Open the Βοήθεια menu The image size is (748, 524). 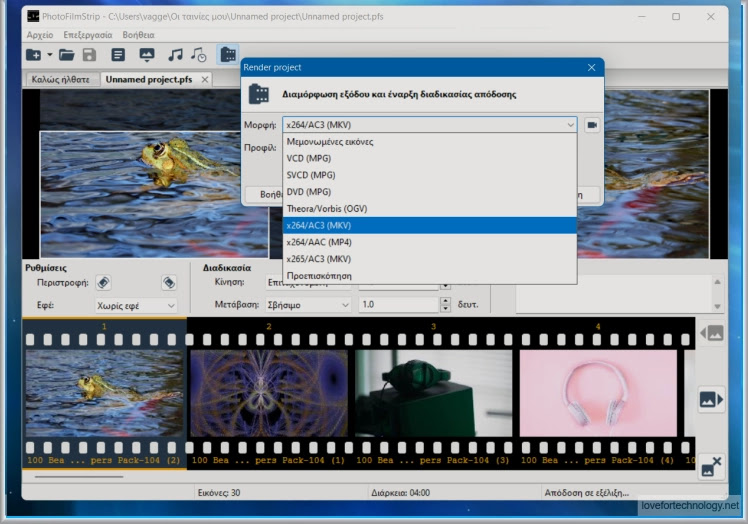click(x=138, y=35)
